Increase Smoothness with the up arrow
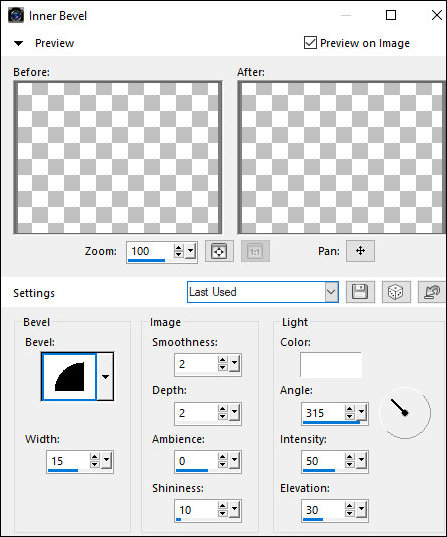 (x=223, y=360)
